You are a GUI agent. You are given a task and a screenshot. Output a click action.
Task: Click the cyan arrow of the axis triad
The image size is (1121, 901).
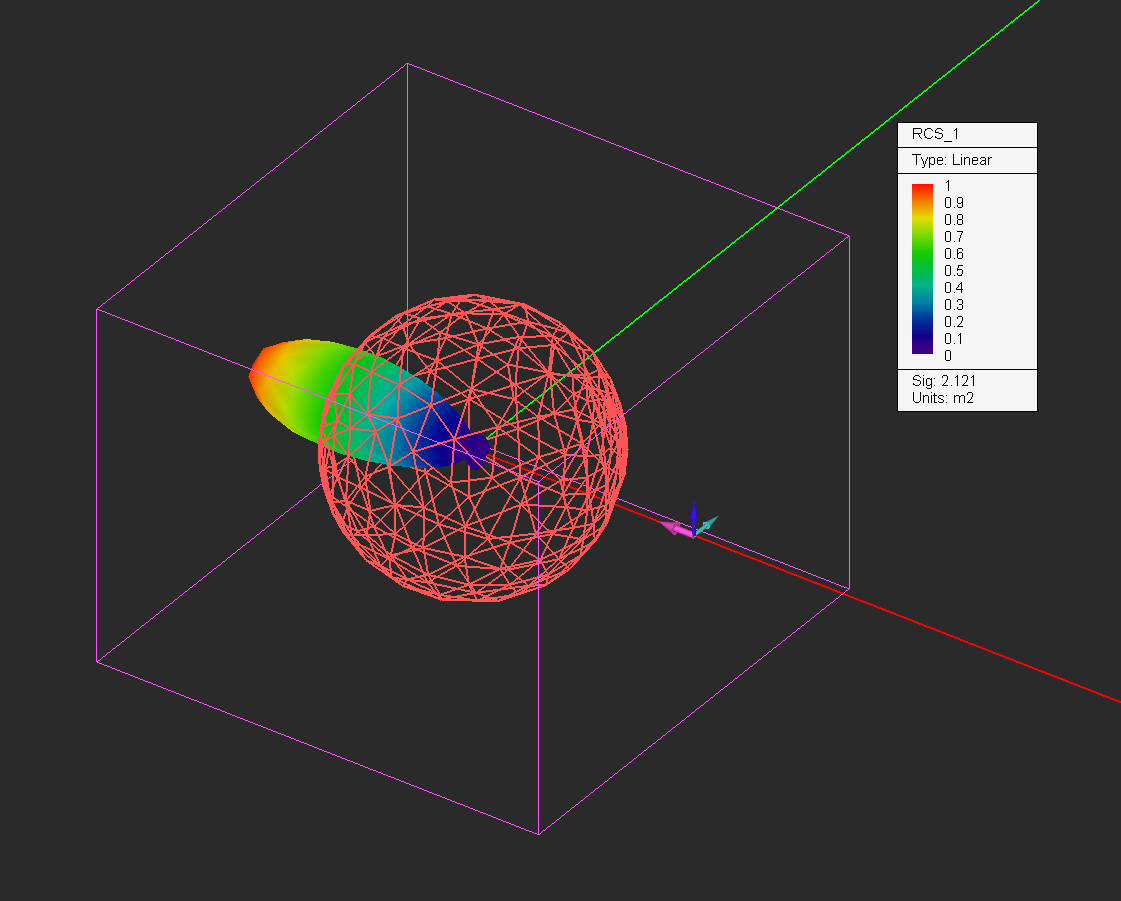(708, 523)
